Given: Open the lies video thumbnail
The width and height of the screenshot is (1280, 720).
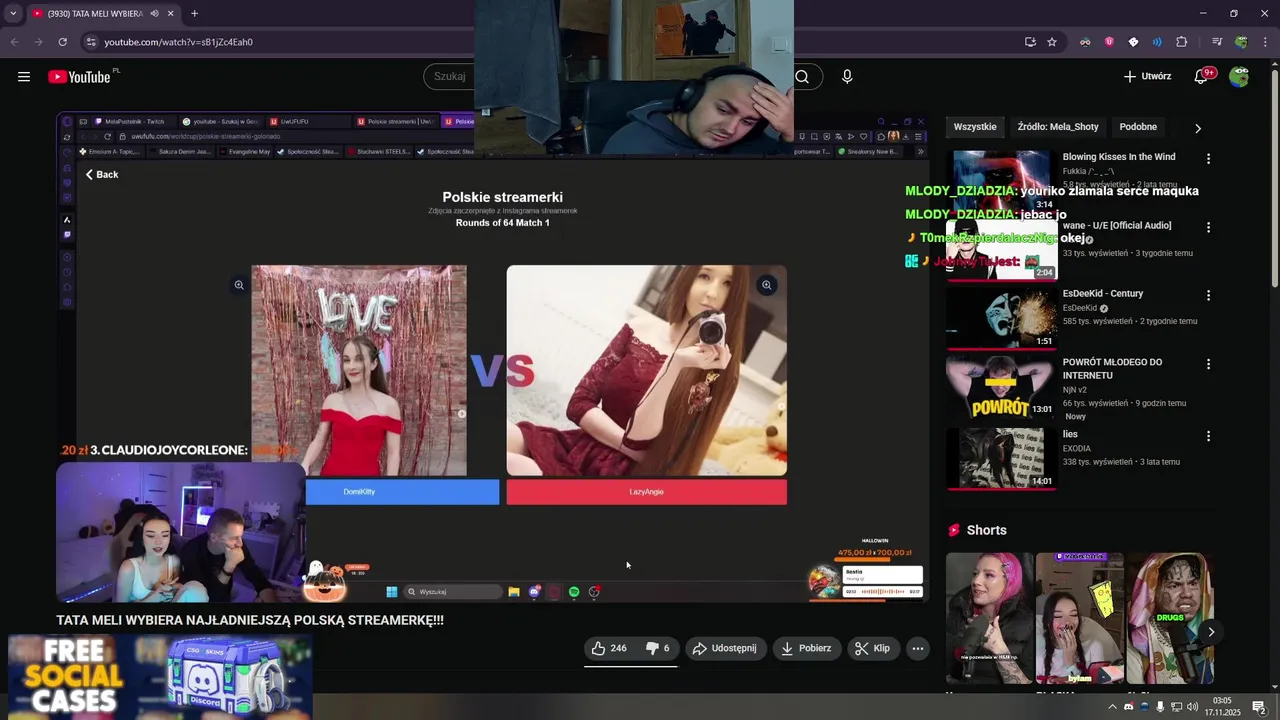Looking at the screenshot, I should pos(1001,459).
